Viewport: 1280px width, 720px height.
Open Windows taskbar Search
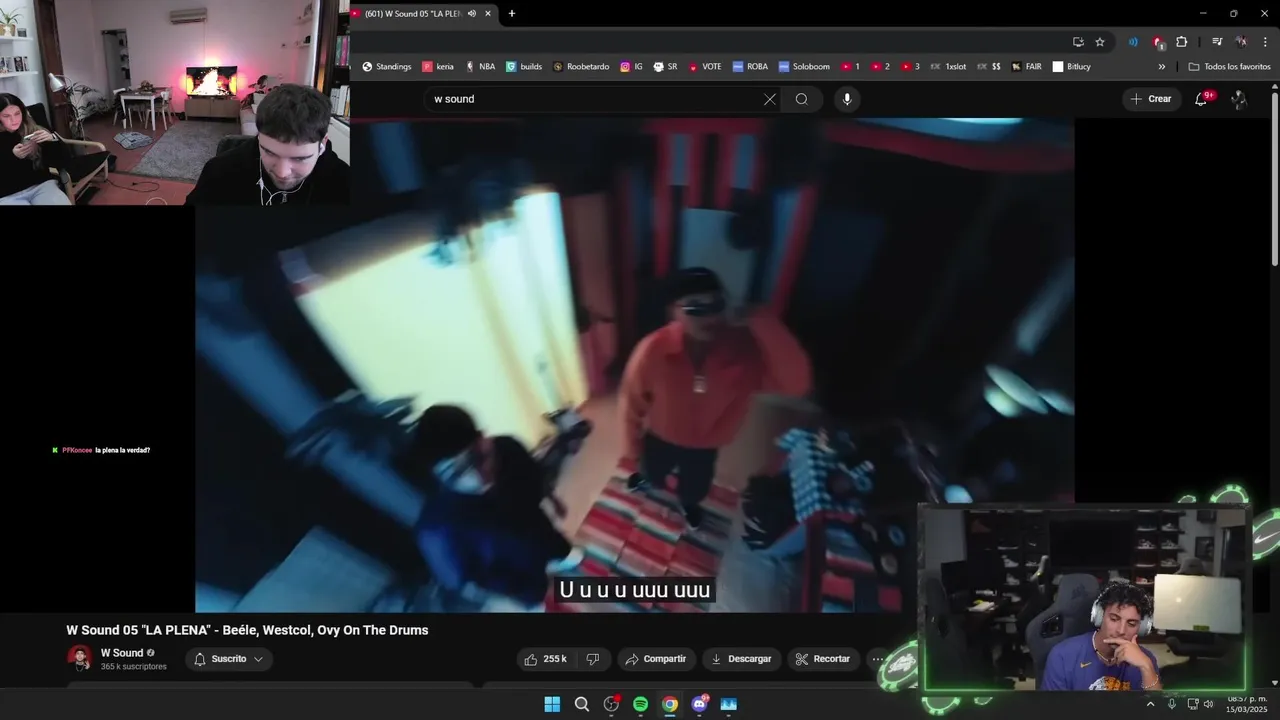[582, 704]
